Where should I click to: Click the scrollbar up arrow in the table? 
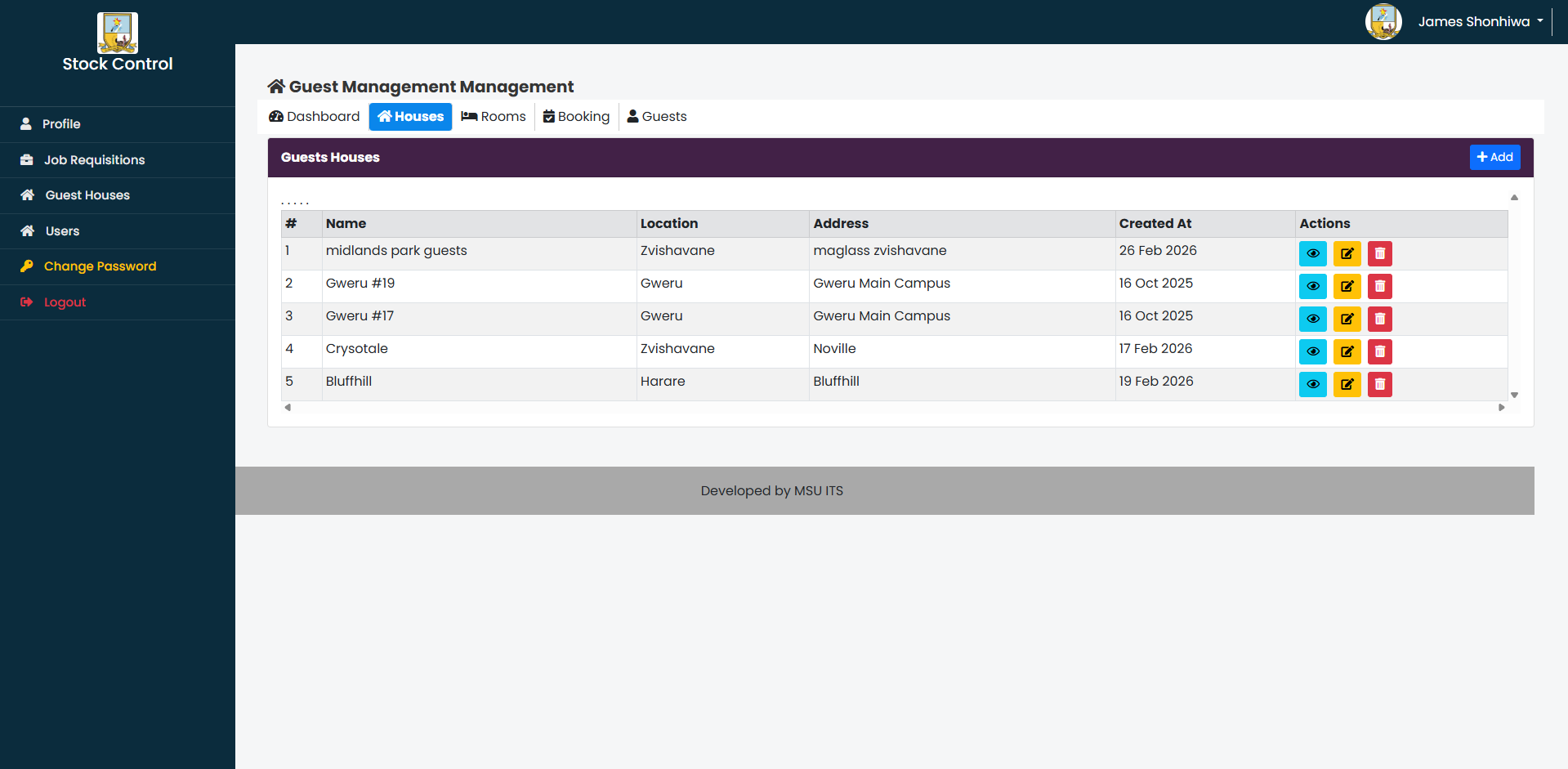pyautogui.click(x=1513, y=197)
